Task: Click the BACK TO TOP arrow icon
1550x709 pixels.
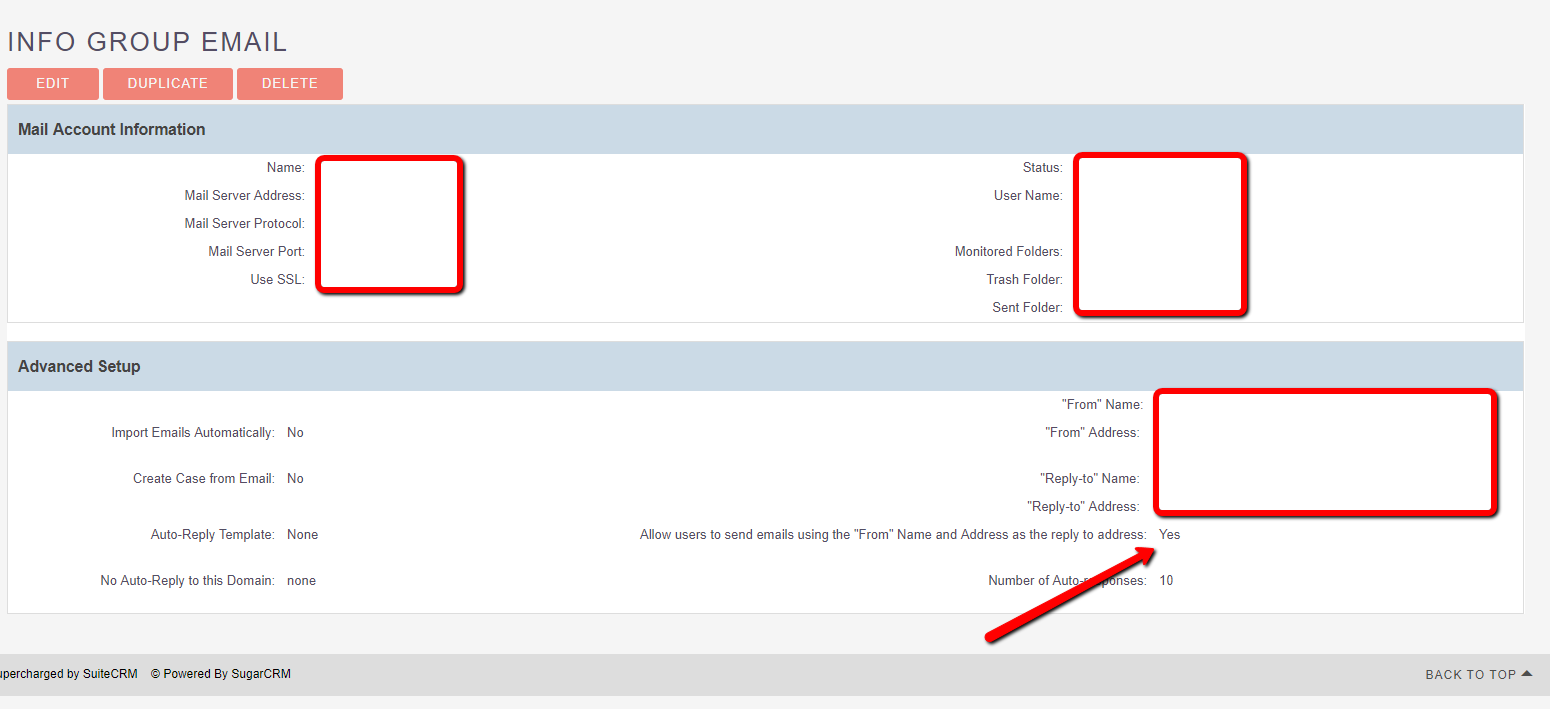Action: 1526,674
